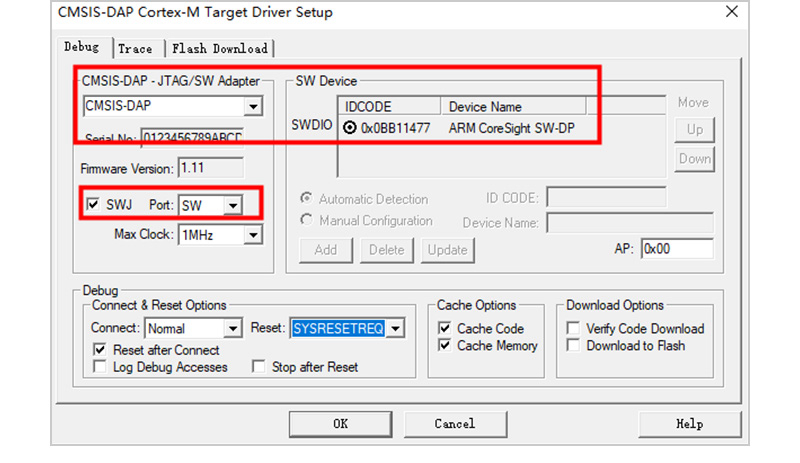800x463 pixels.
Task: Uncheck the Cache Code option
Action: click(x=445, y=328)
